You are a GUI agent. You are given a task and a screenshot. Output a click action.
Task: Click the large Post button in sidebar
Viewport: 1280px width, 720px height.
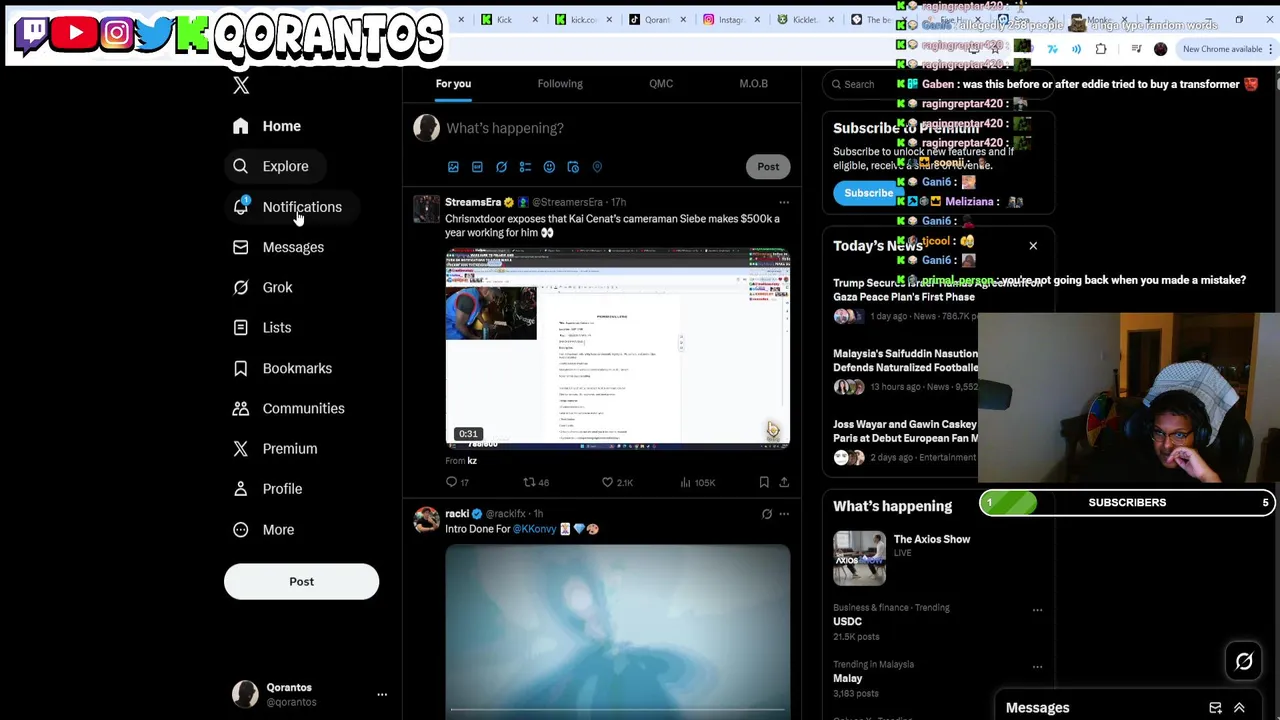pos(301,582)
